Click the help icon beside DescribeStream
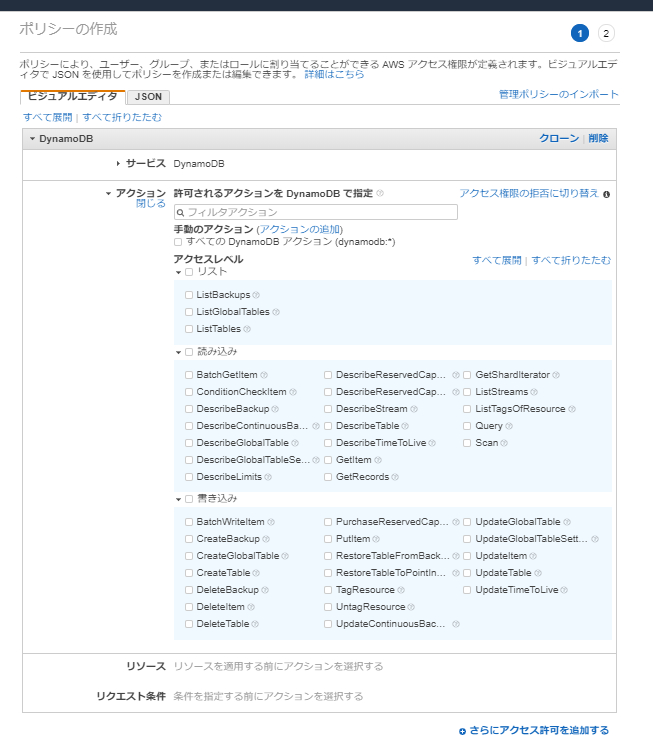The width and height of the screenshot is (653, 751). [x=414, y=409]
